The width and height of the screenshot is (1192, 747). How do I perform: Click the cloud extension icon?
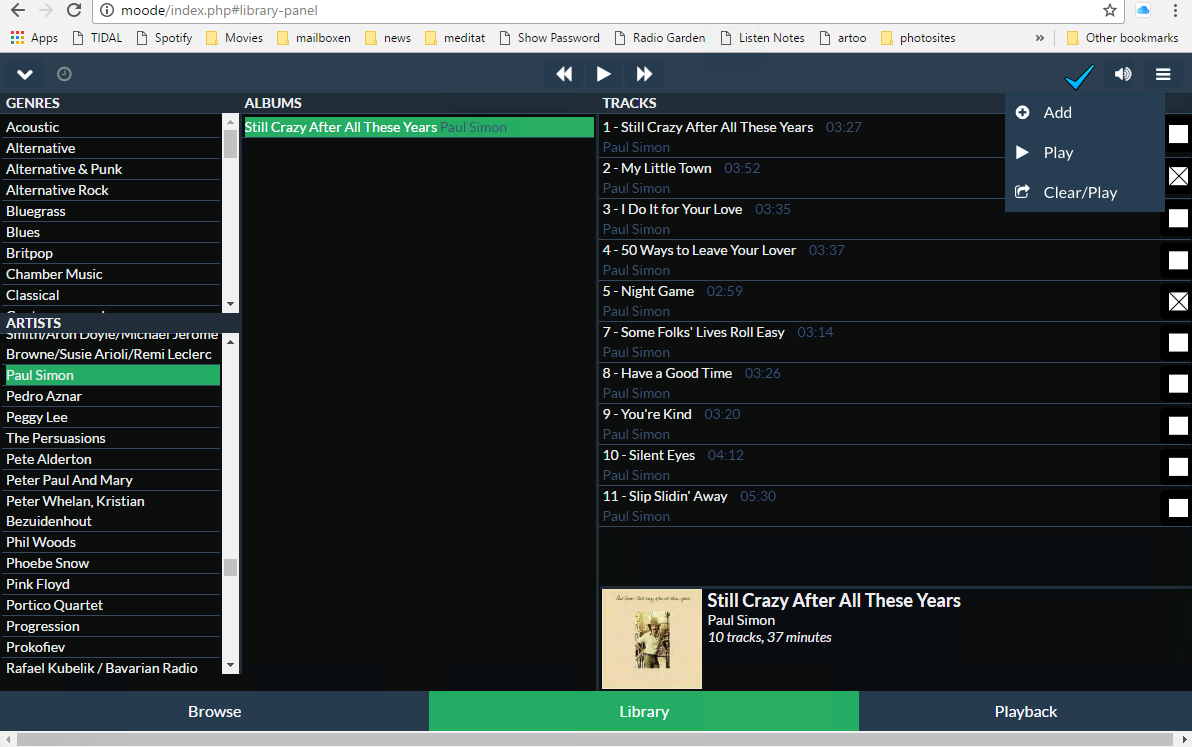pyautogui.click(x=1143, y=11)
